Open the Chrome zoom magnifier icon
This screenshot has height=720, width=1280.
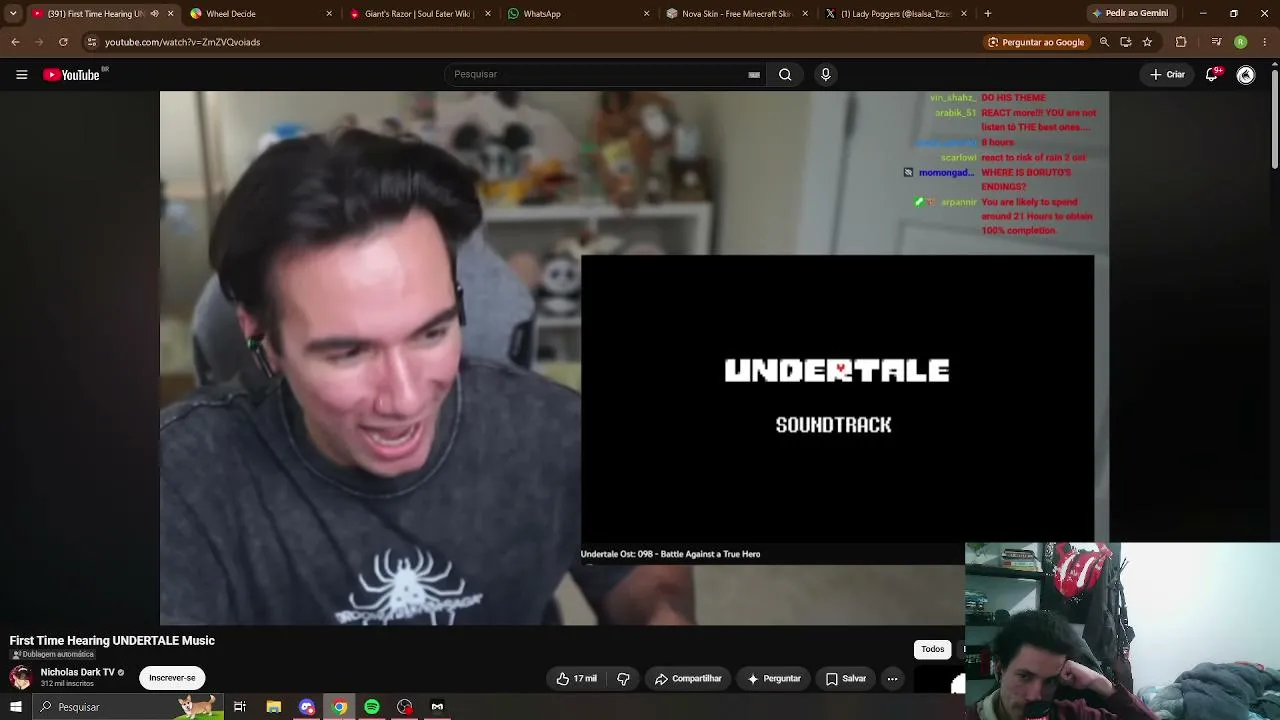1104,42
